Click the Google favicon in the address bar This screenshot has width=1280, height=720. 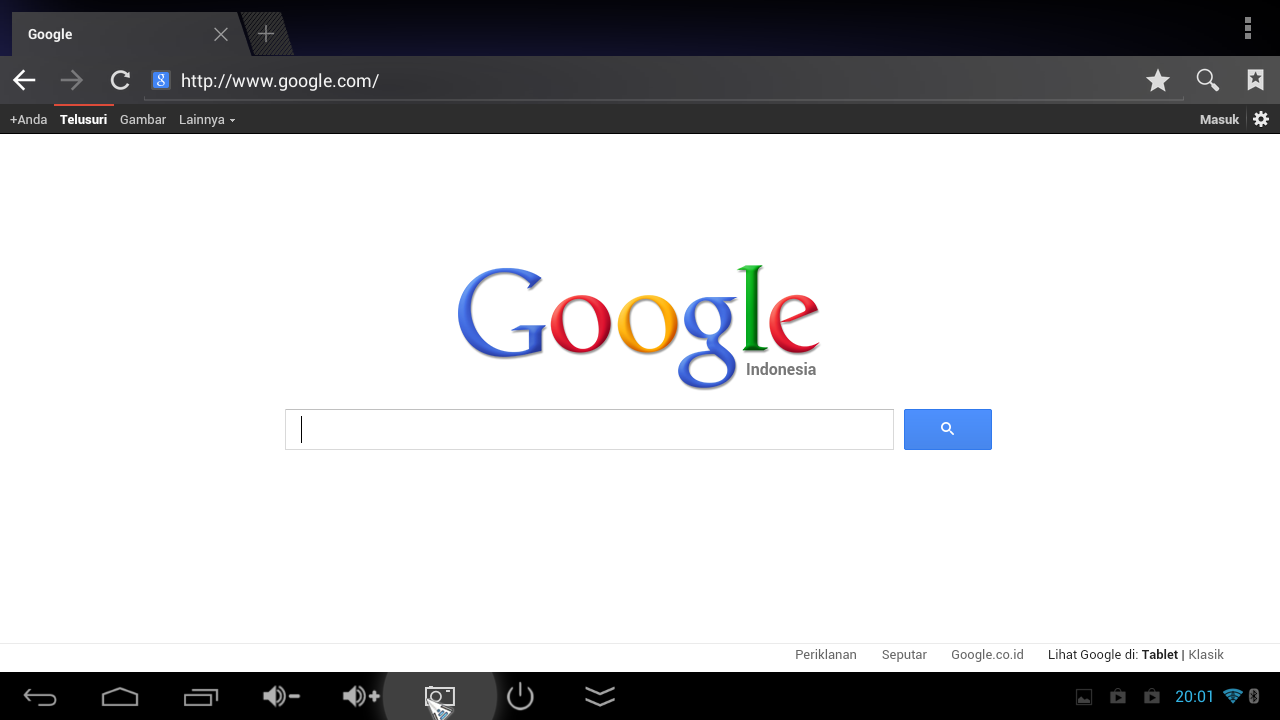pos(160,81)
